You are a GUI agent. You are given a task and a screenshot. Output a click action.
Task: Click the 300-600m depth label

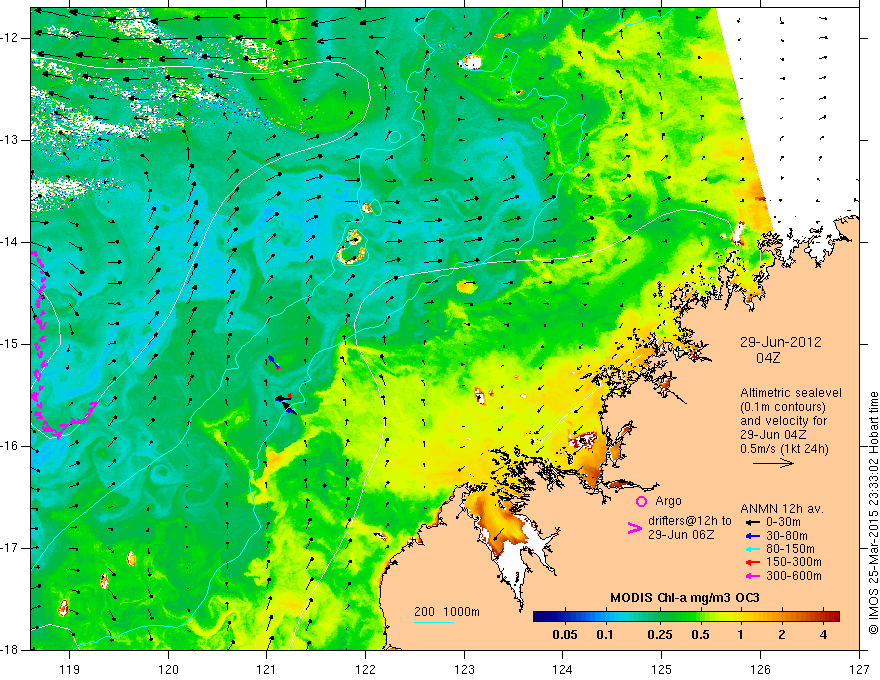794,576
